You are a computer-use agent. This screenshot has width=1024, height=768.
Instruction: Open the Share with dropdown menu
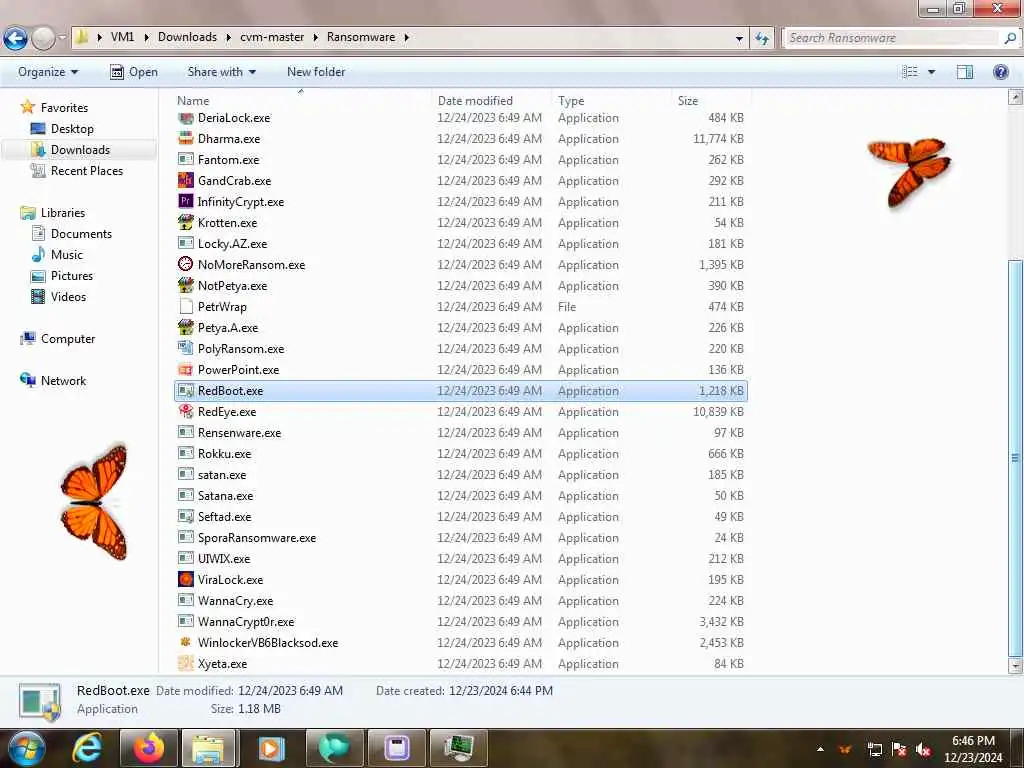[x=221, y=72]
